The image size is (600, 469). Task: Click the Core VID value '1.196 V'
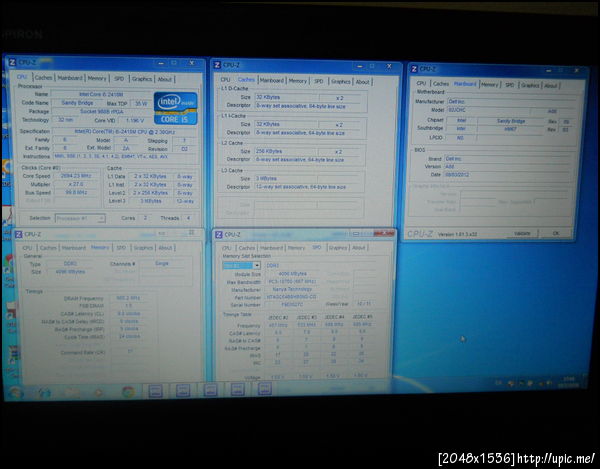pyautogui.click(x=135, y=120)
